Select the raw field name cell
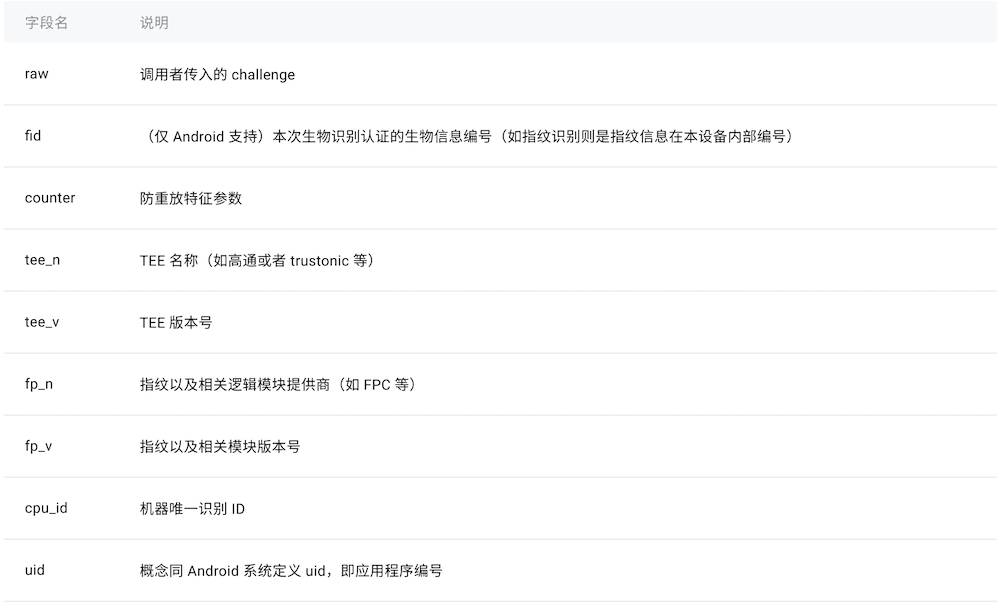 37,74
